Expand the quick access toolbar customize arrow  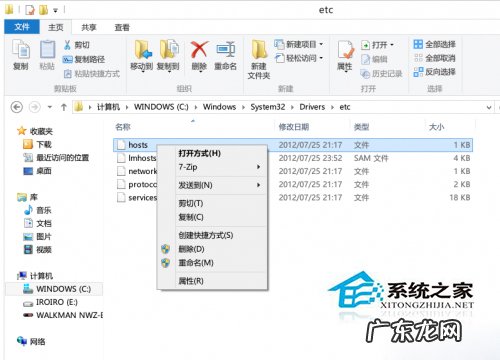[55, 10]
